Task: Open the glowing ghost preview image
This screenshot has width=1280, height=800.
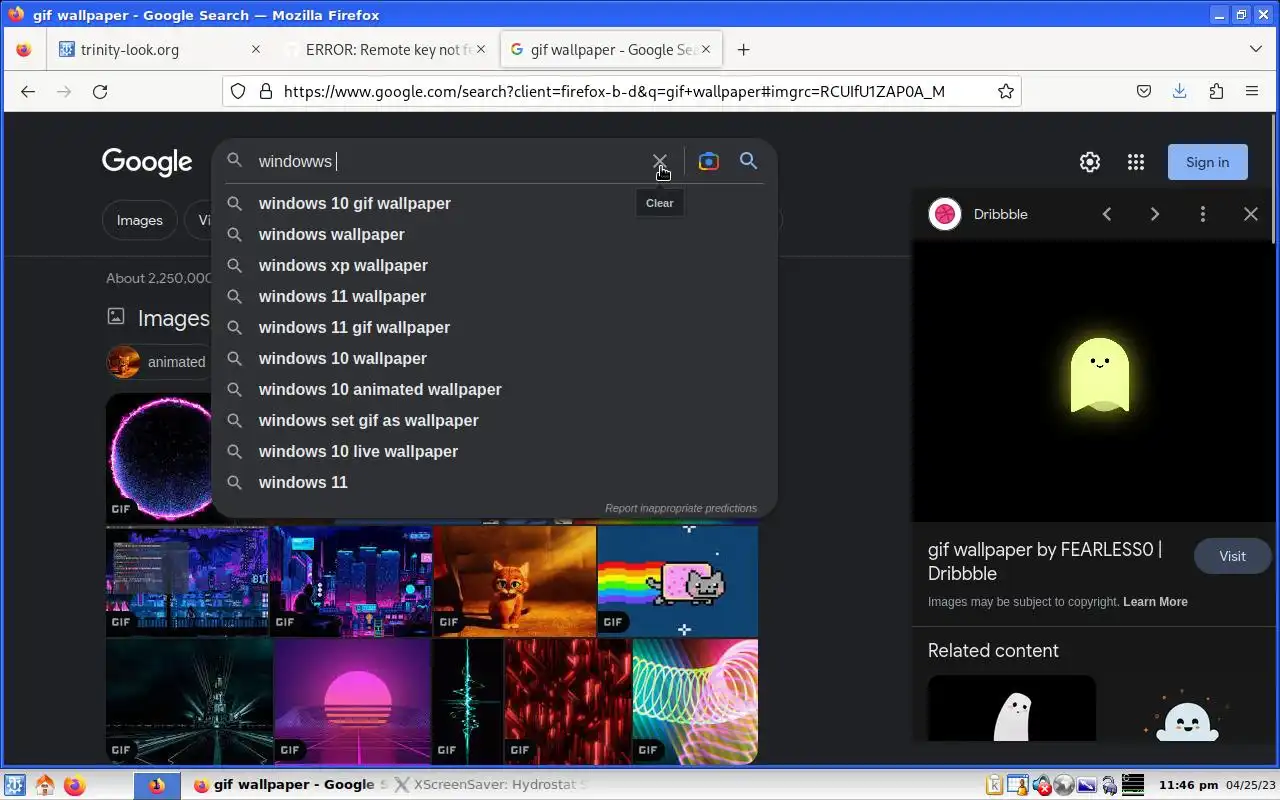Action: (1092, 381)
